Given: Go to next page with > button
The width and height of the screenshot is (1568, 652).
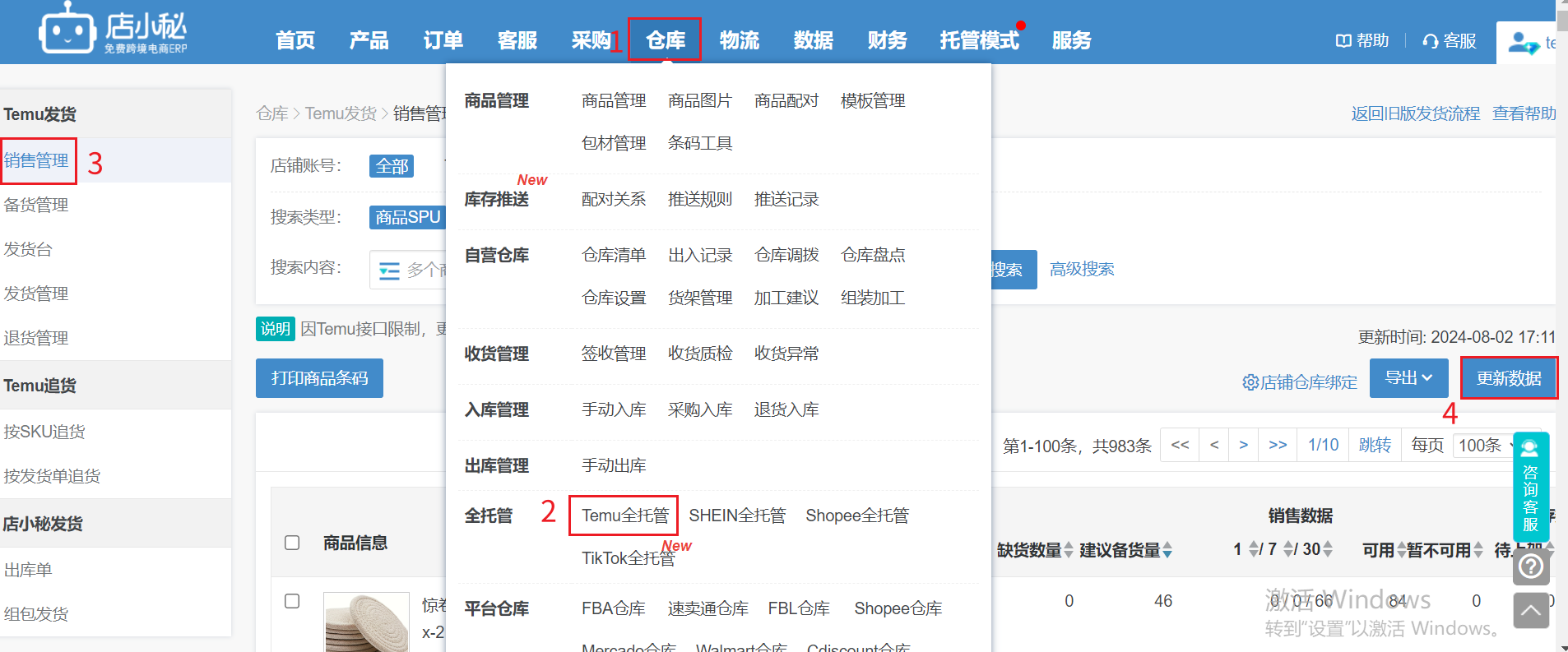Looking at the screenshot, I should tap(1243, 445).
